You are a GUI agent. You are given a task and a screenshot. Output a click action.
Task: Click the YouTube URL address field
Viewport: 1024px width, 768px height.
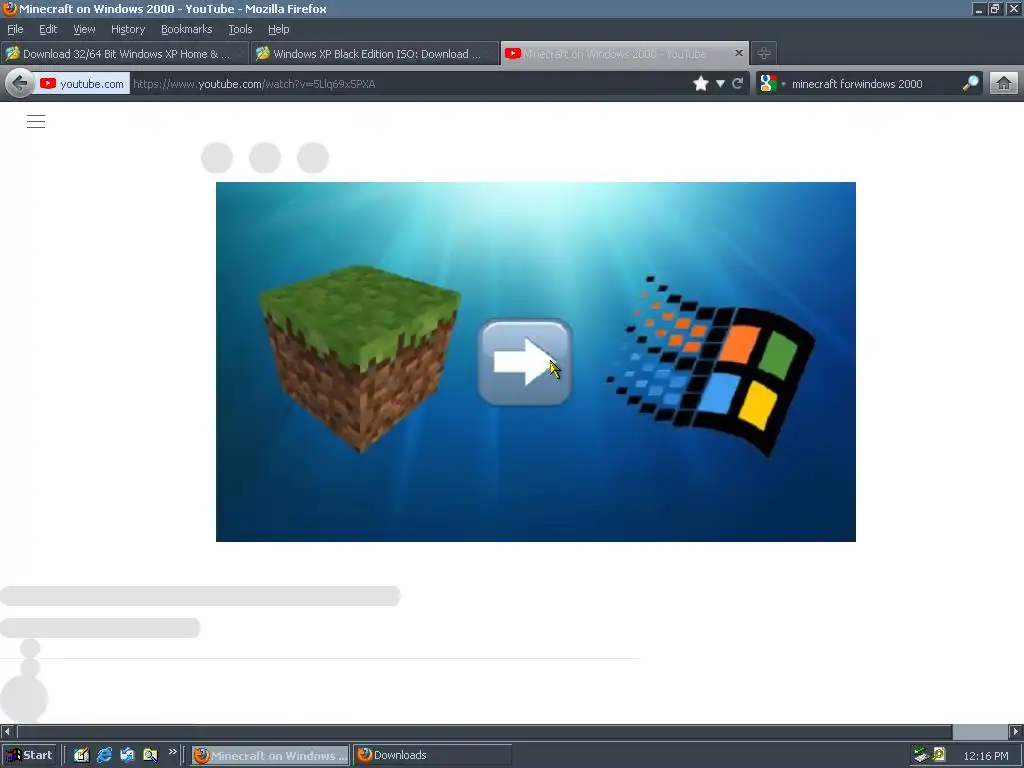point(408,84)
